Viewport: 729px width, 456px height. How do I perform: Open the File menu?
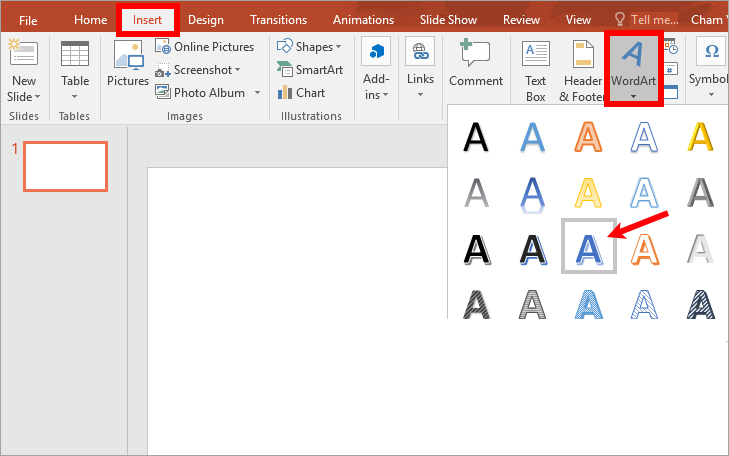click(28, 20)
